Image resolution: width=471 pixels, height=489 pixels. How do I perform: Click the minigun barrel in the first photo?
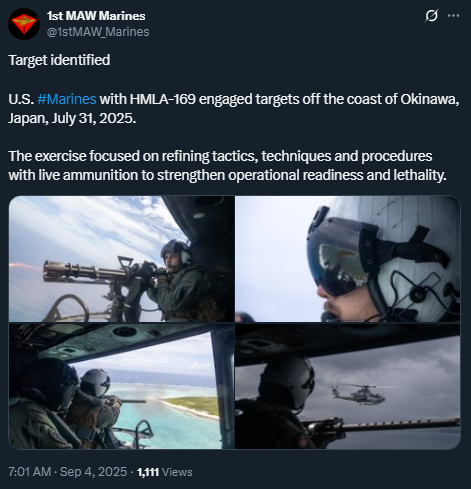tap(85, 272)
